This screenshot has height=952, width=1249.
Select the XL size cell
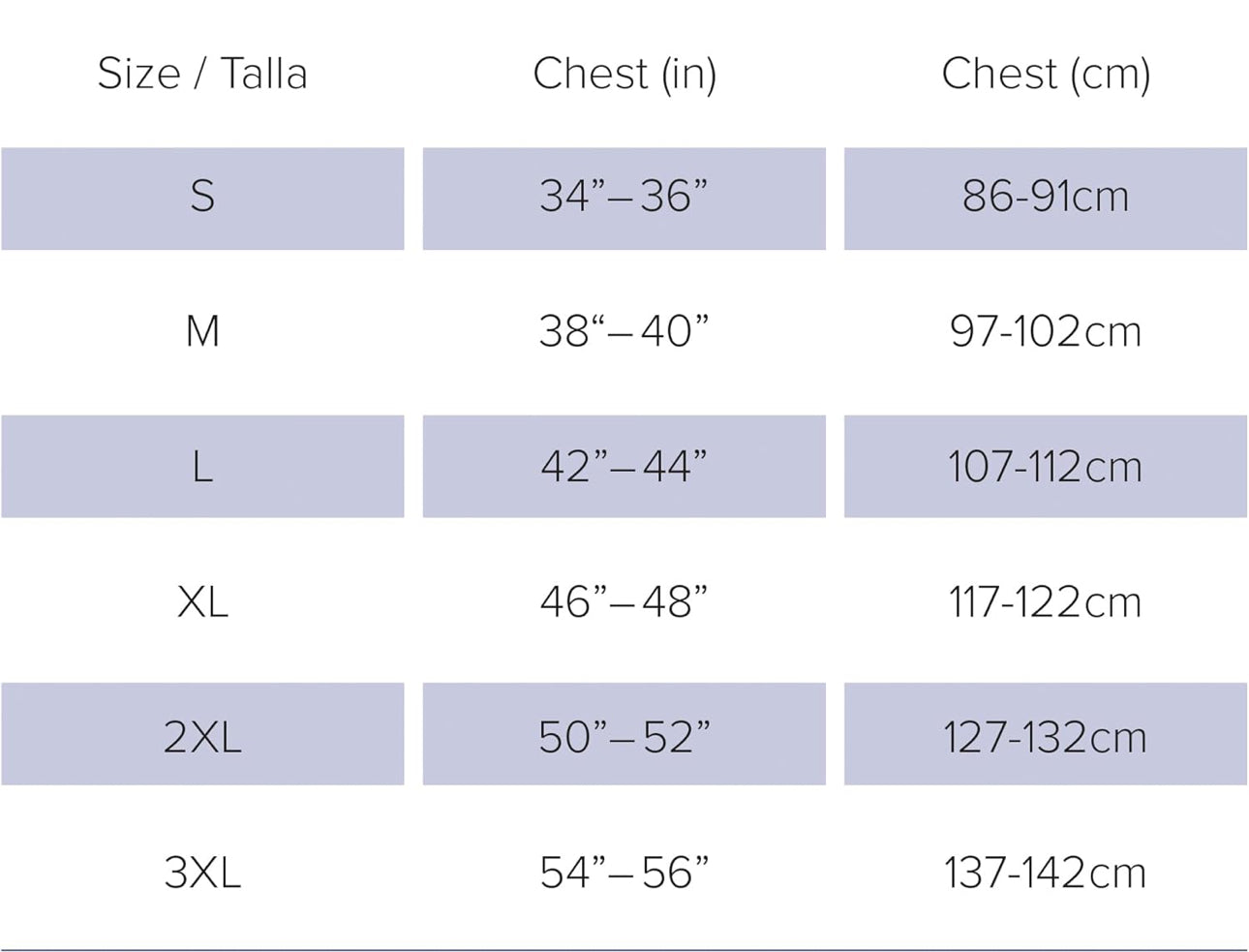[x=202, y=602]
